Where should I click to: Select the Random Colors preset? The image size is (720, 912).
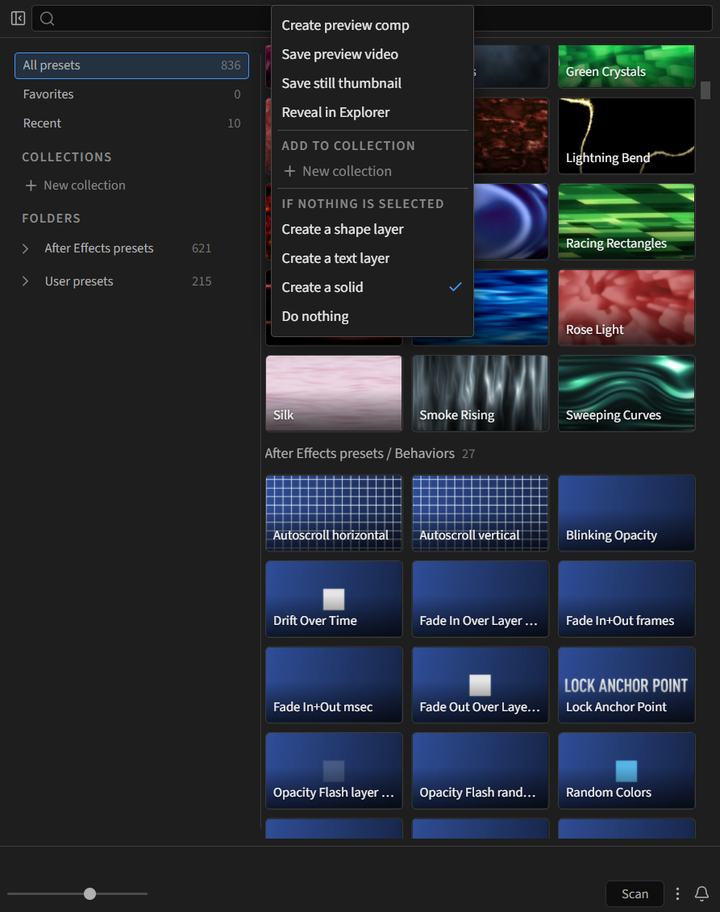(x=626, y=771)
